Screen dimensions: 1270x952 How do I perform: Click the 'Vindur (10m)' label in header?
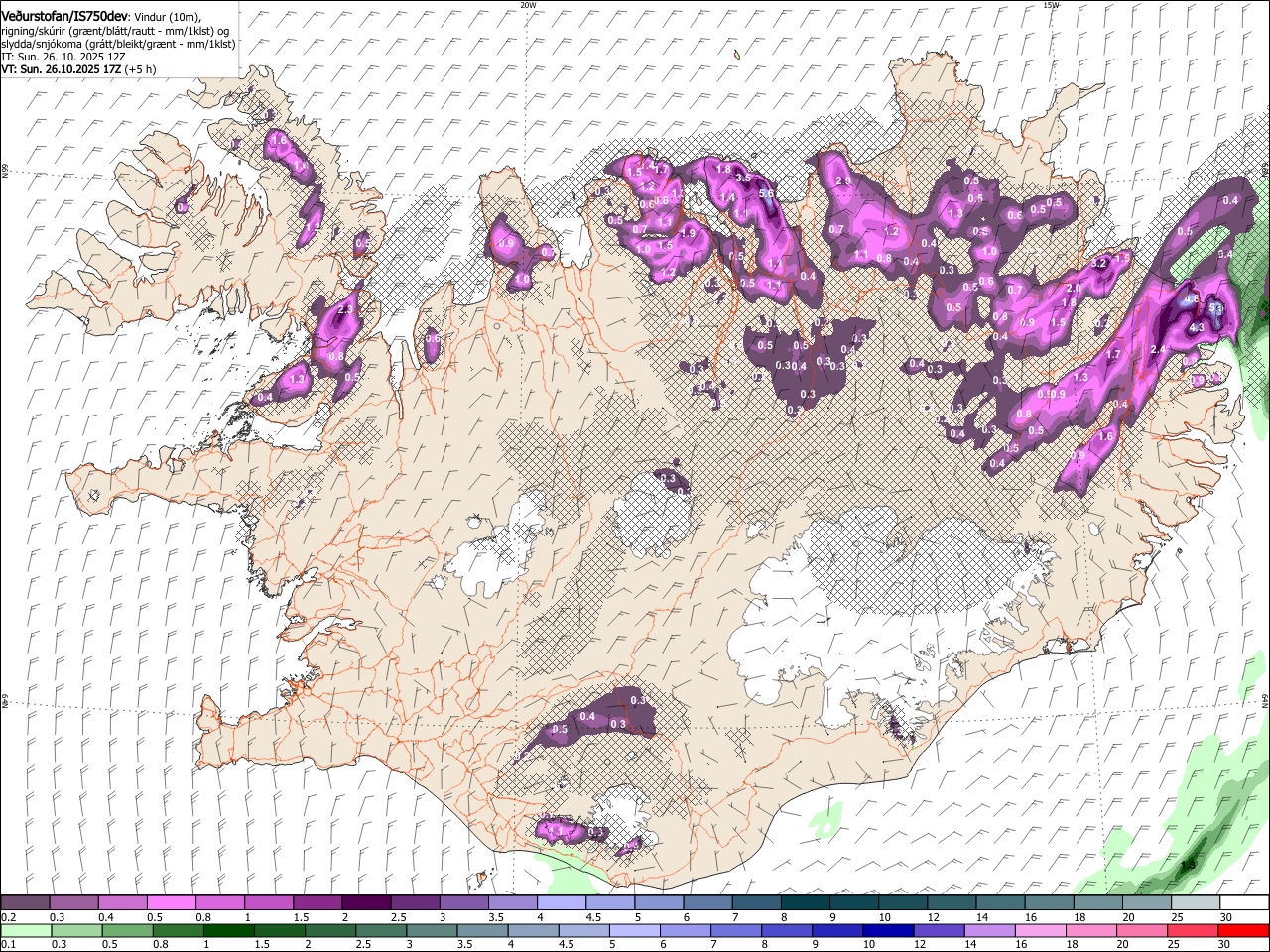[166, 17]
